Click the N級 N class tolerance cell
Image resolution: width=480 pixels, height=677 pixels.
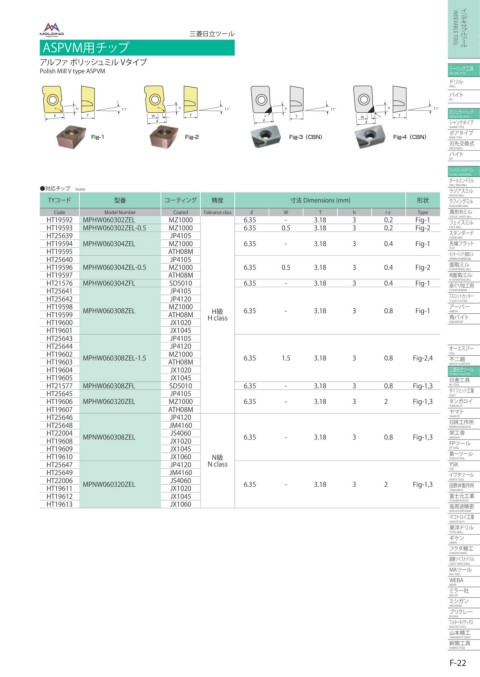(218, 461)
